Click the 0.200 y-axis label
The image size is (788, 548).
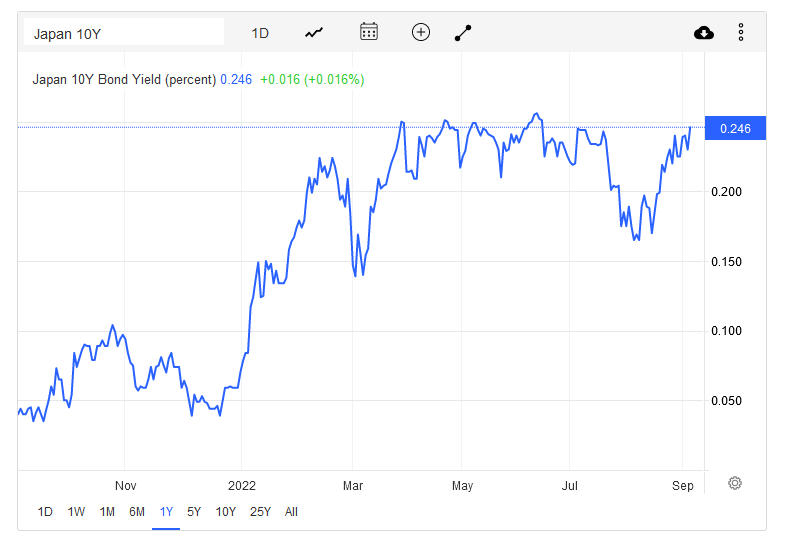pyautogui.click(x=726, y=192)
